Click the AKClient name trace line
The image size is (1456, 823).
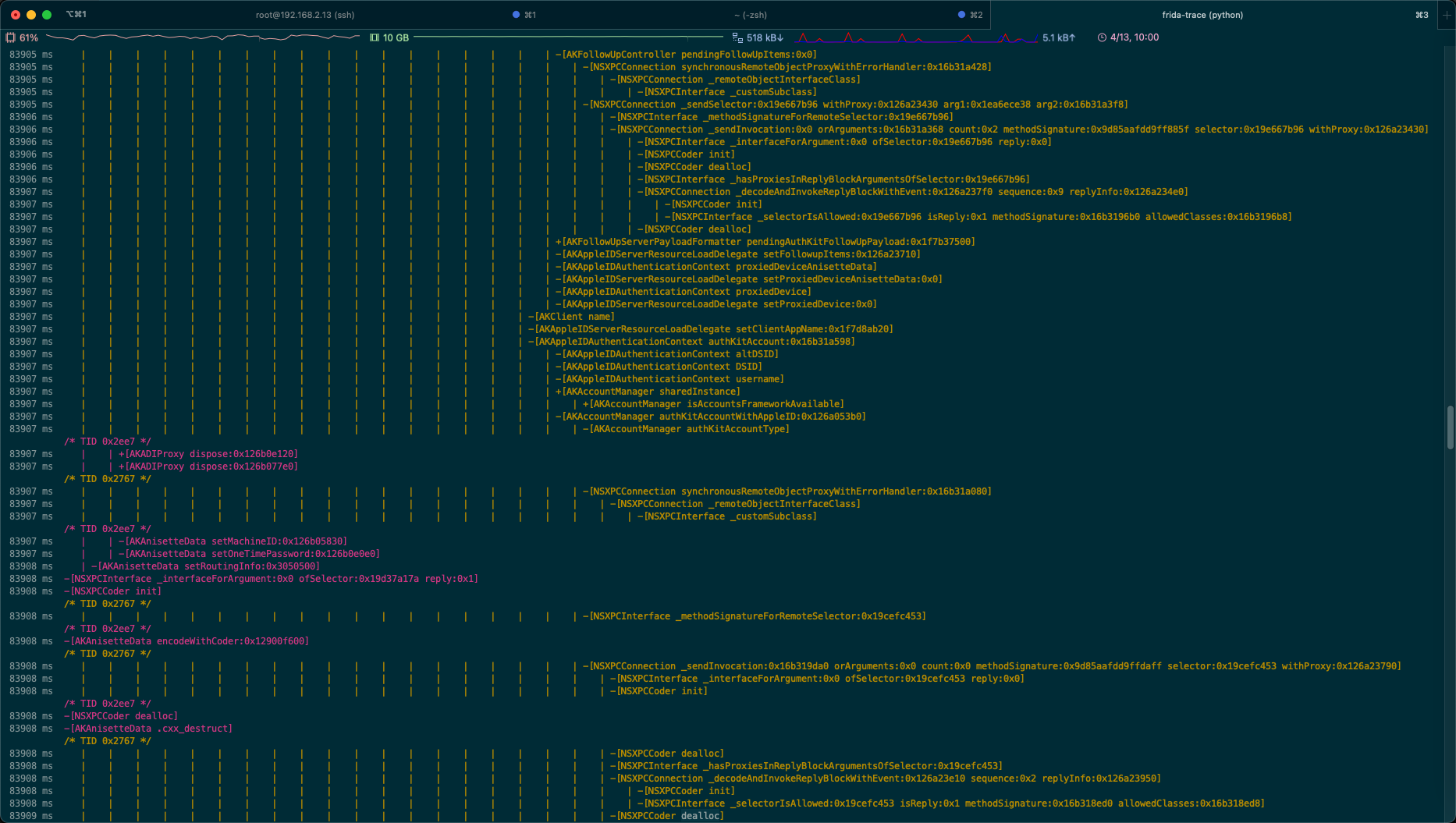click(571, 317)
